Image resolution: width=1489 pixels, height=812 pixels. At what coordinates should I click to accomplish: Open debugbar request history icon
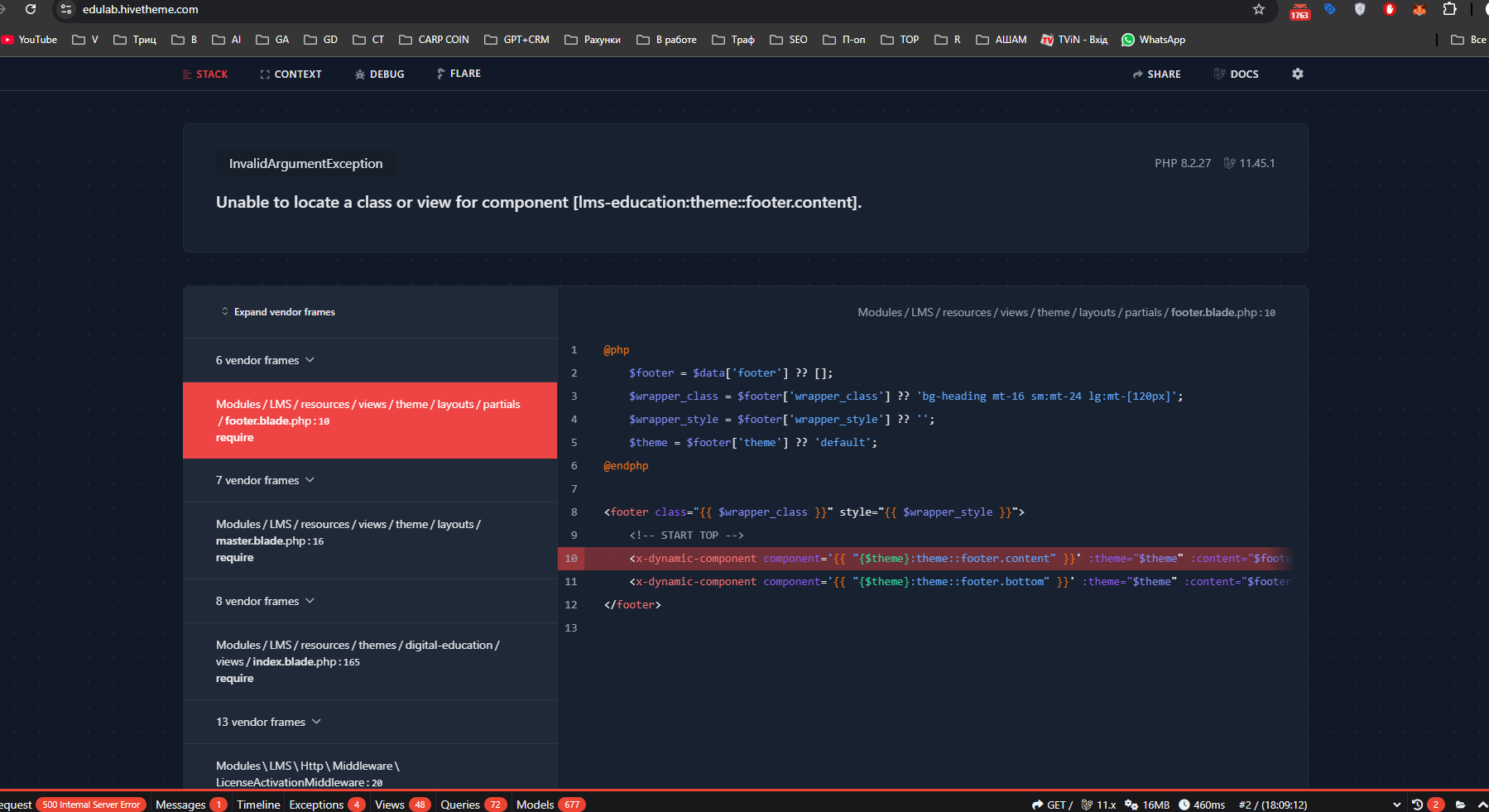1417,805
